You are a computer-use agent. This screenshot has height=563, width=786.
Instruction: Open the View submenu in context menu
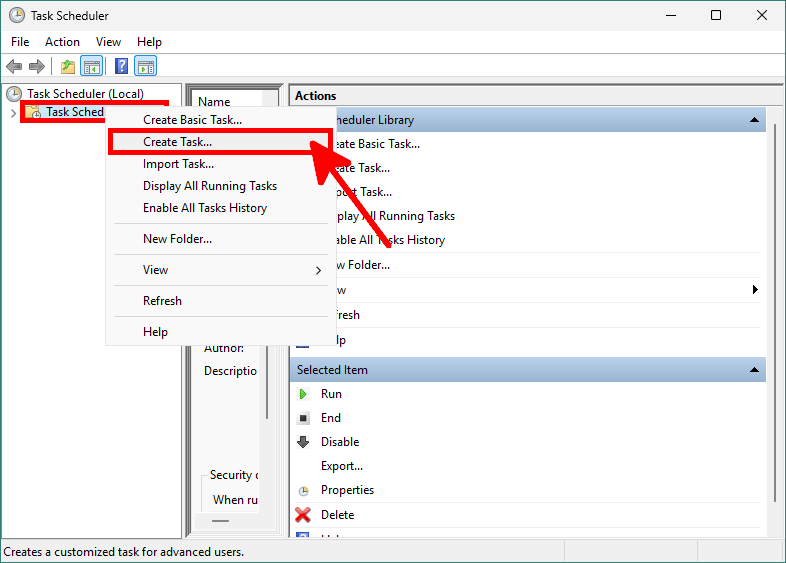pos(232,270)
